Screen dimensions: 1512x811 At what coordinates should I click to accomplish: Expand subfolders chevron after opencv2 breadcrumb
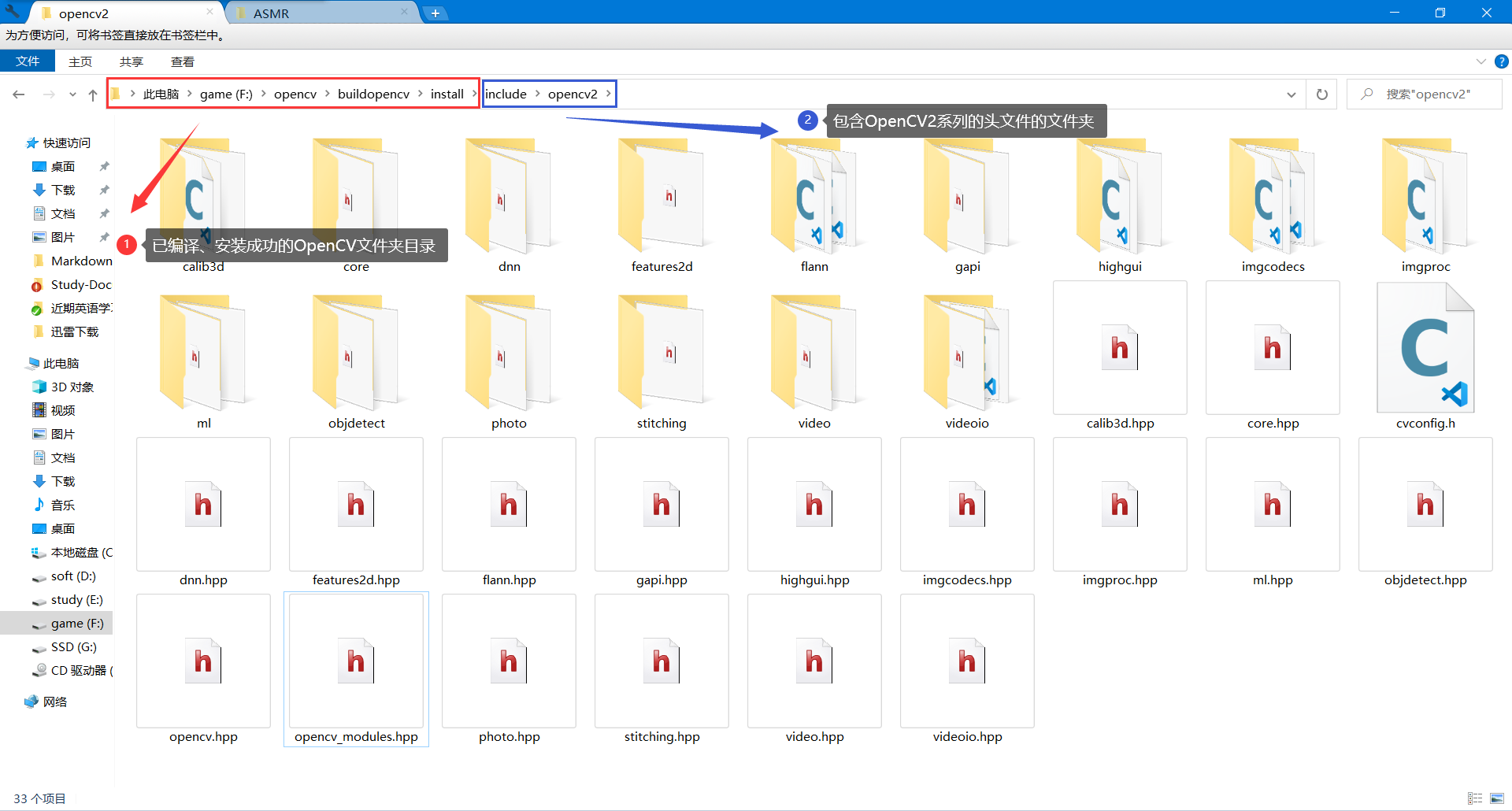coord(609,94)
